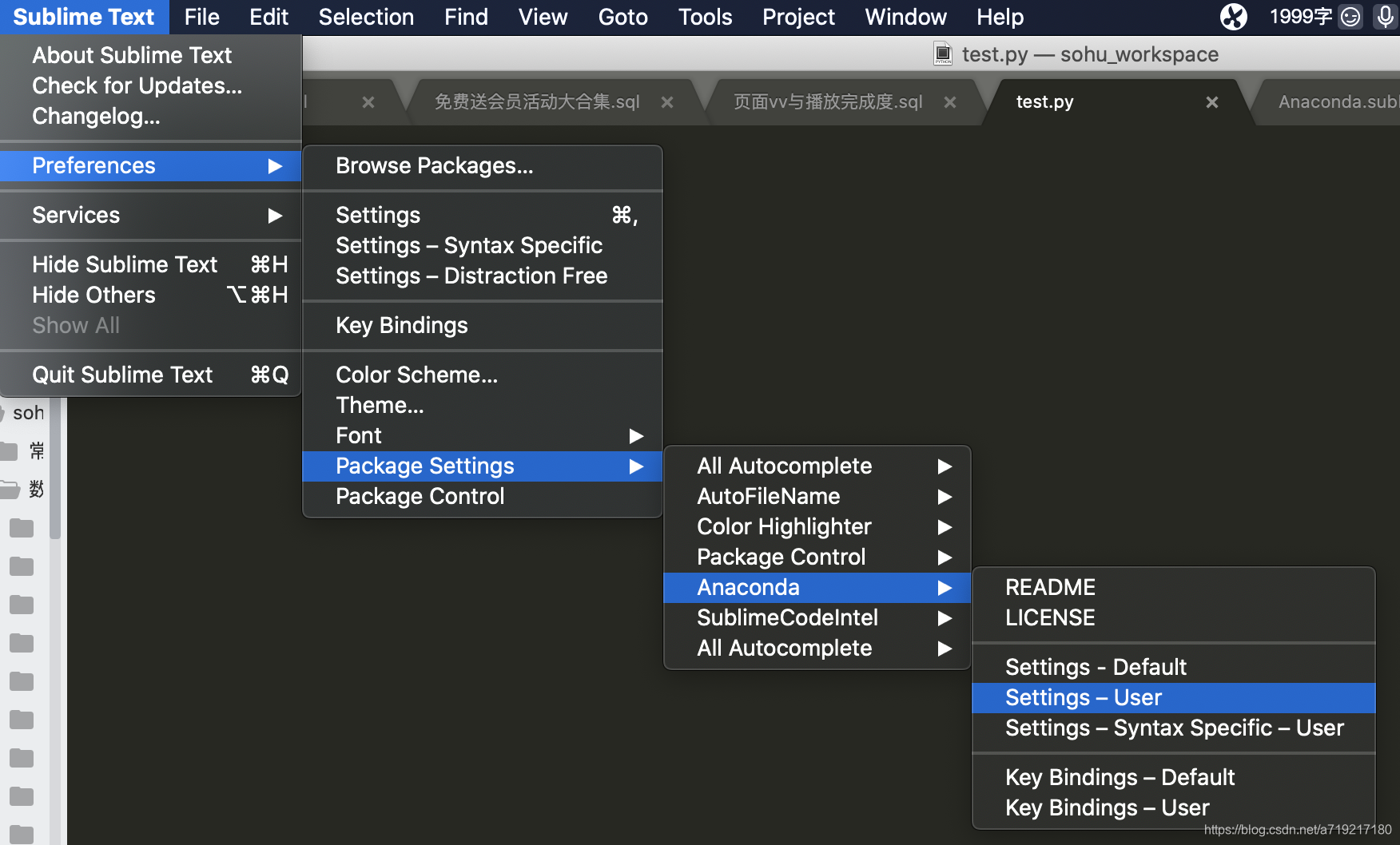
Task: Switch to the 页面vv与播放完成度.sql tab
Action: [x=826, y=101]
